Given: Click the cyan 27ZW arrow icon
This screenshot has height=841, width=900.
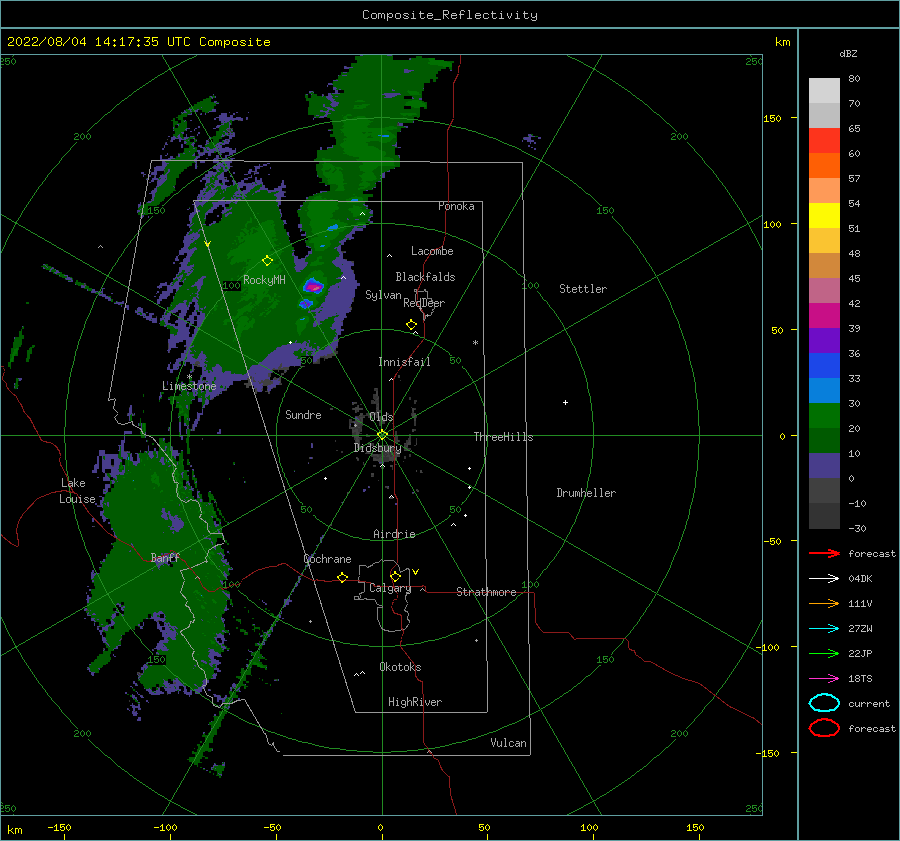Looking at the screenshot, I should click(824, 628).
